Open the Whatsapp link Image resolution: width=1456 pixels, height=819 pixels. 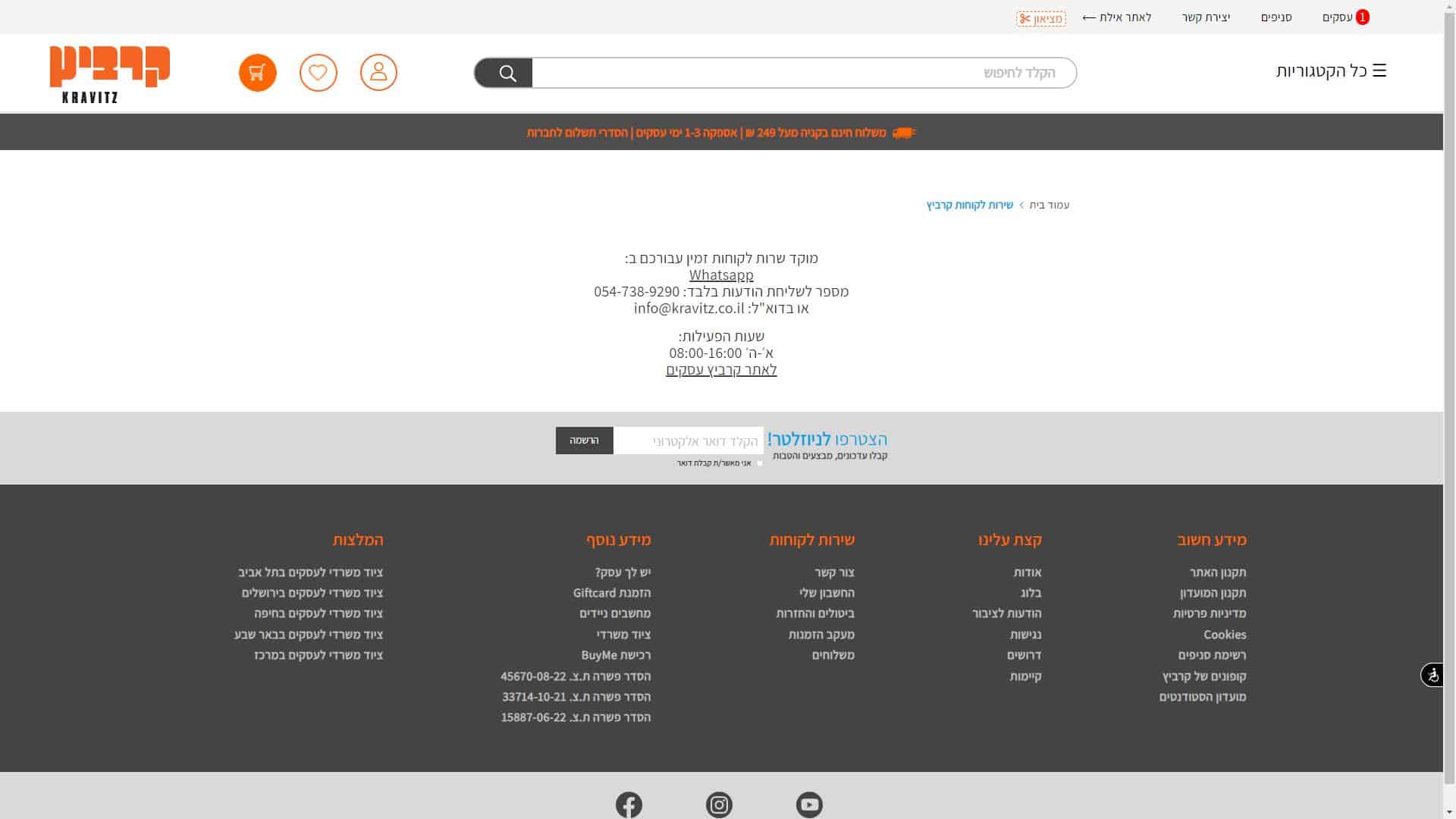(721, 275)
